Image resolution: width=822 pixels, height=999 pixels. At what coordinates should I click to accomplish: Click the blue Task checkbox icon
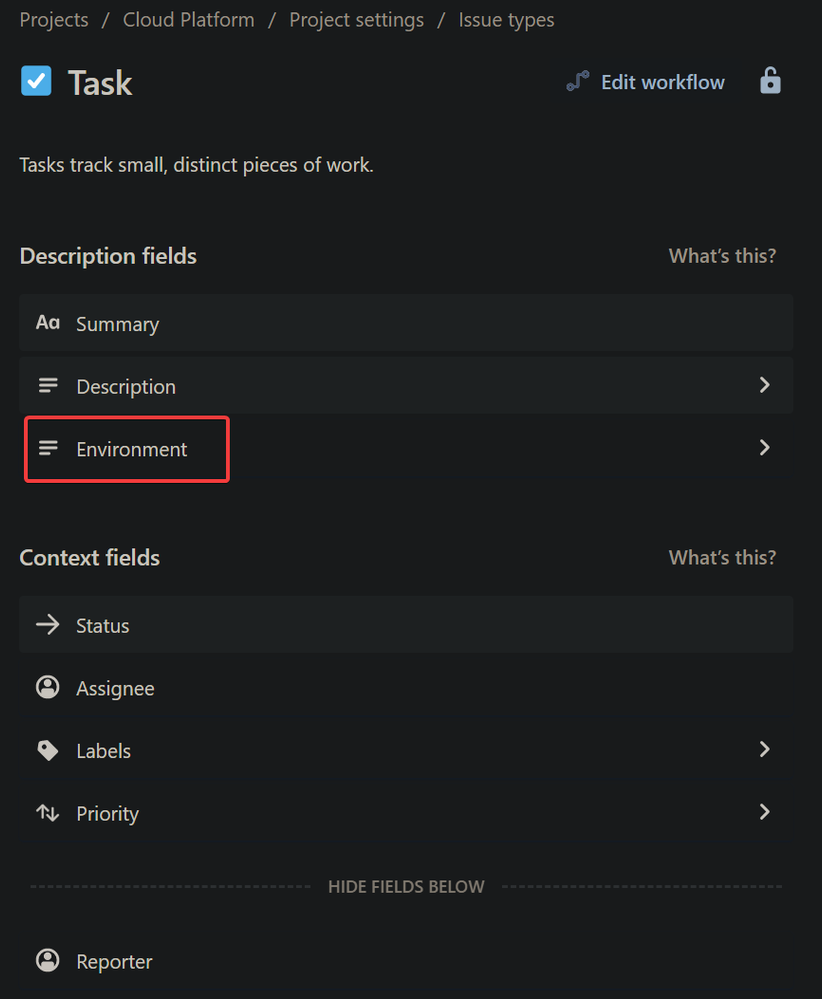pyautogui.click(x=36, y=81)
